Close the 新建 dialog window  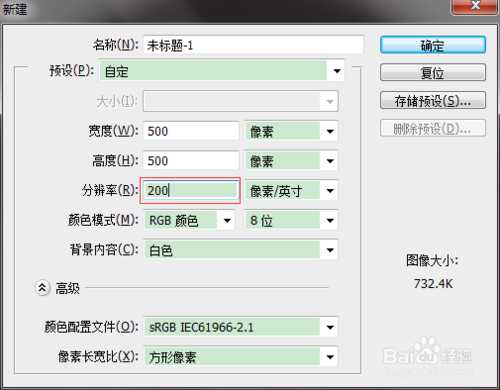point(475,6)
